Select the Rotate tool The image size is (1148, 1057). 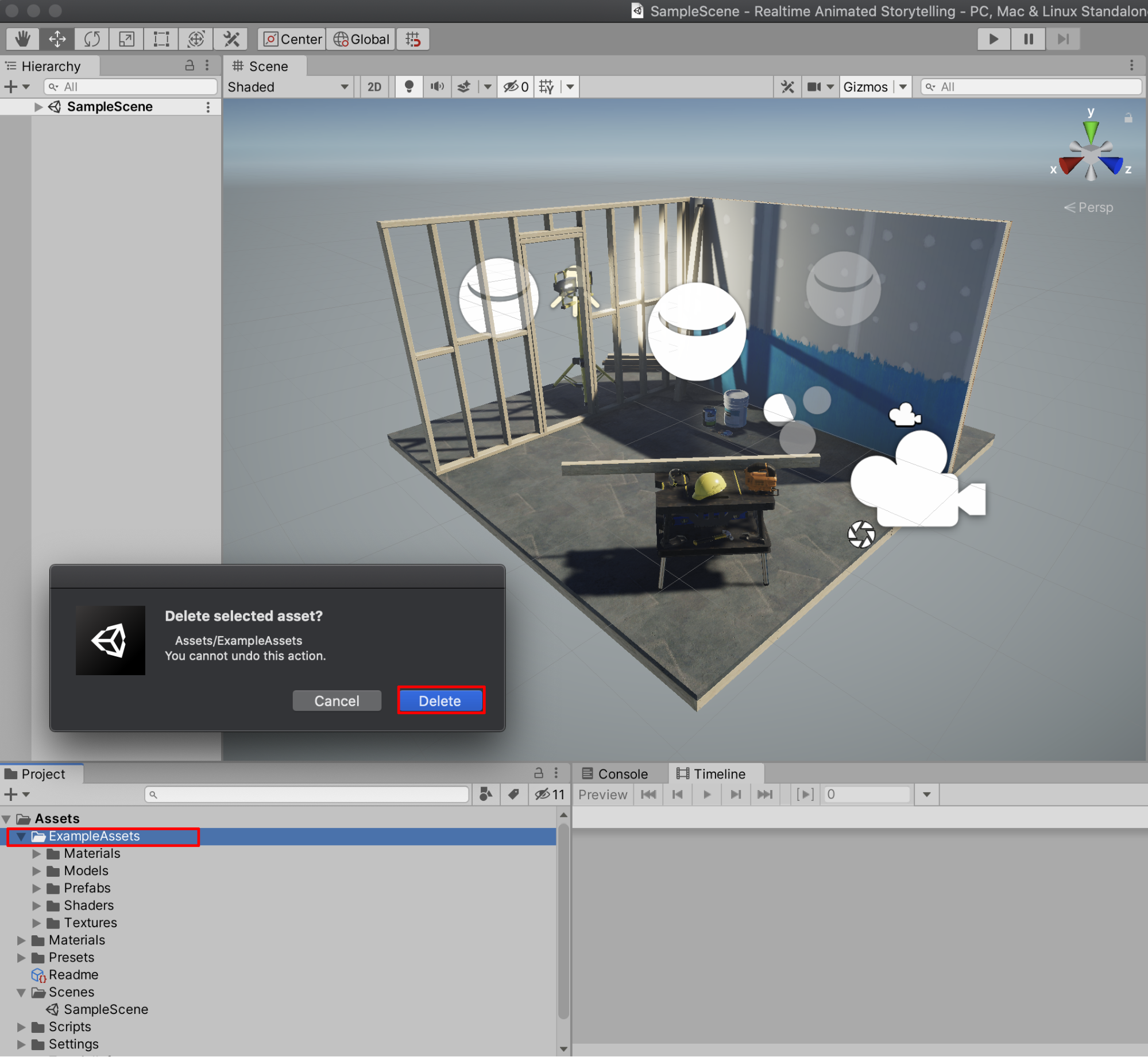point(92,39)
